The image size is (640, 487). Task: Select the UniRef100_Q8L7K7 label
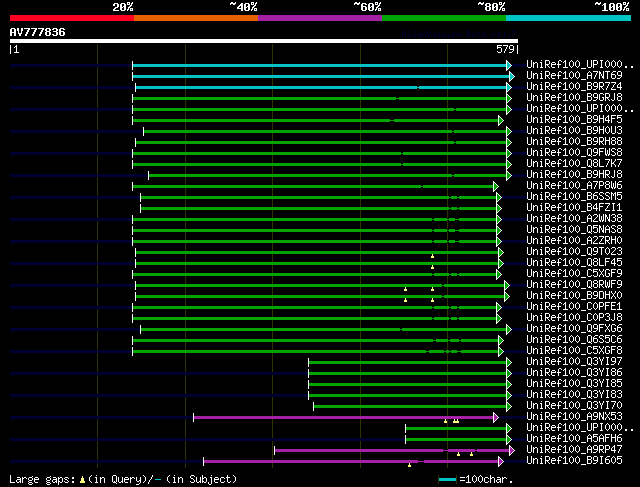pyautogui.click(x=574, y=164)
